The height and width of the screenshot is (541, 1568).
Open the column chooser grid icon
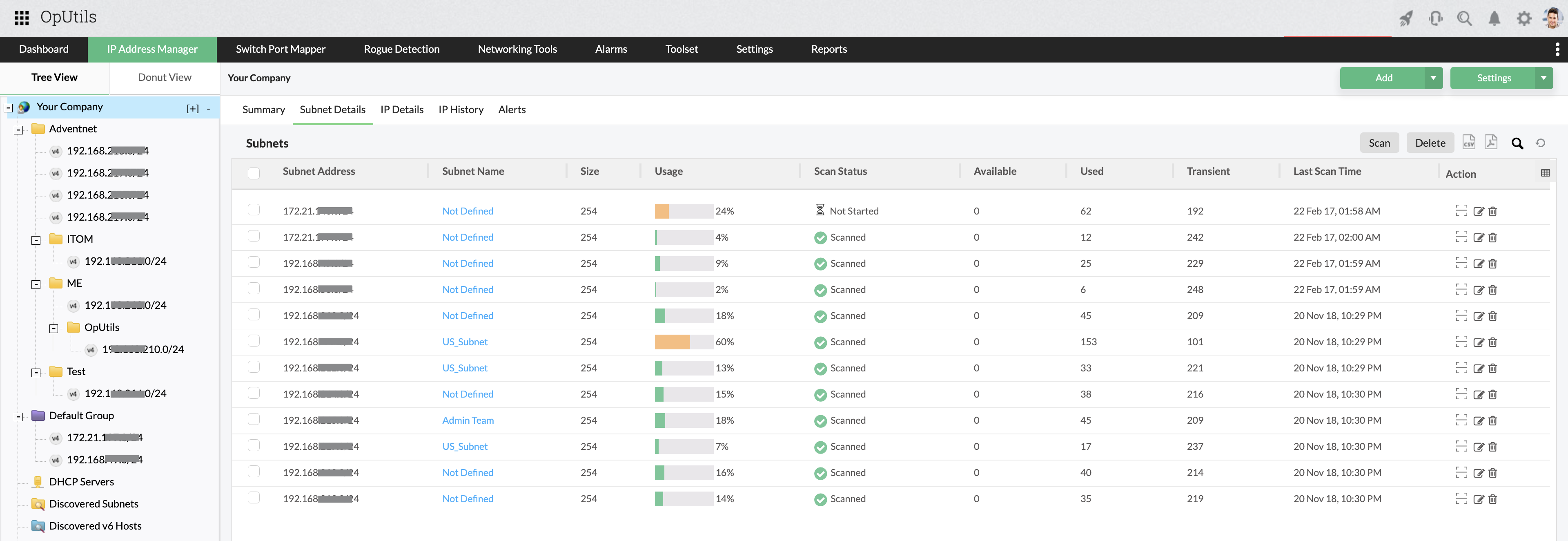pyautogui.click(x=1545, y=173)
